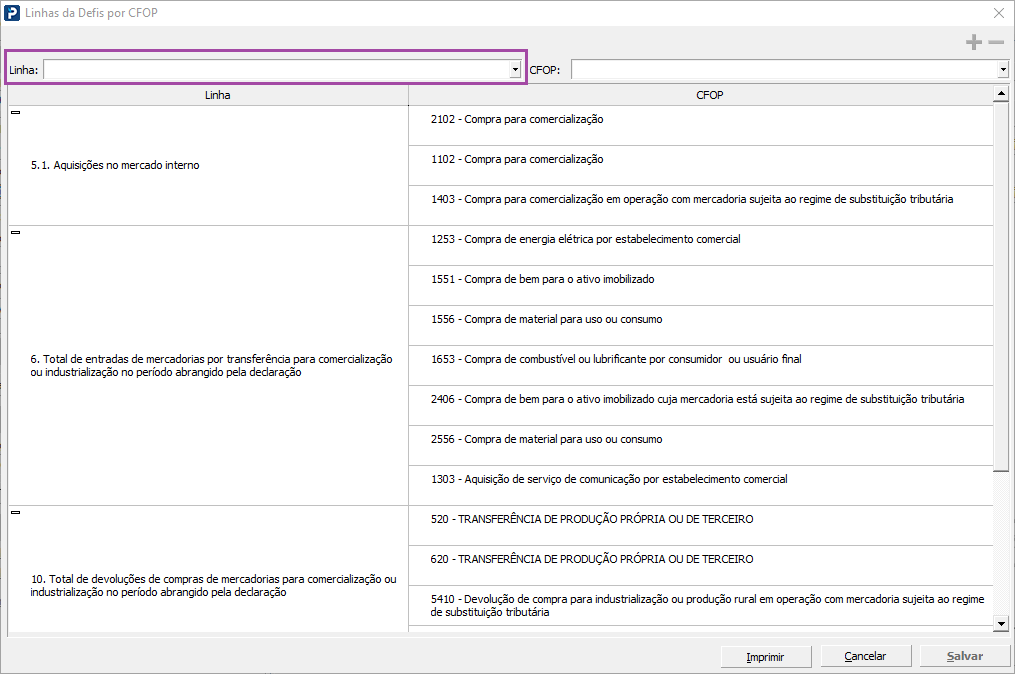
Task: Close the Linhas da Defis por CFOP window
Action: (998, 13)
